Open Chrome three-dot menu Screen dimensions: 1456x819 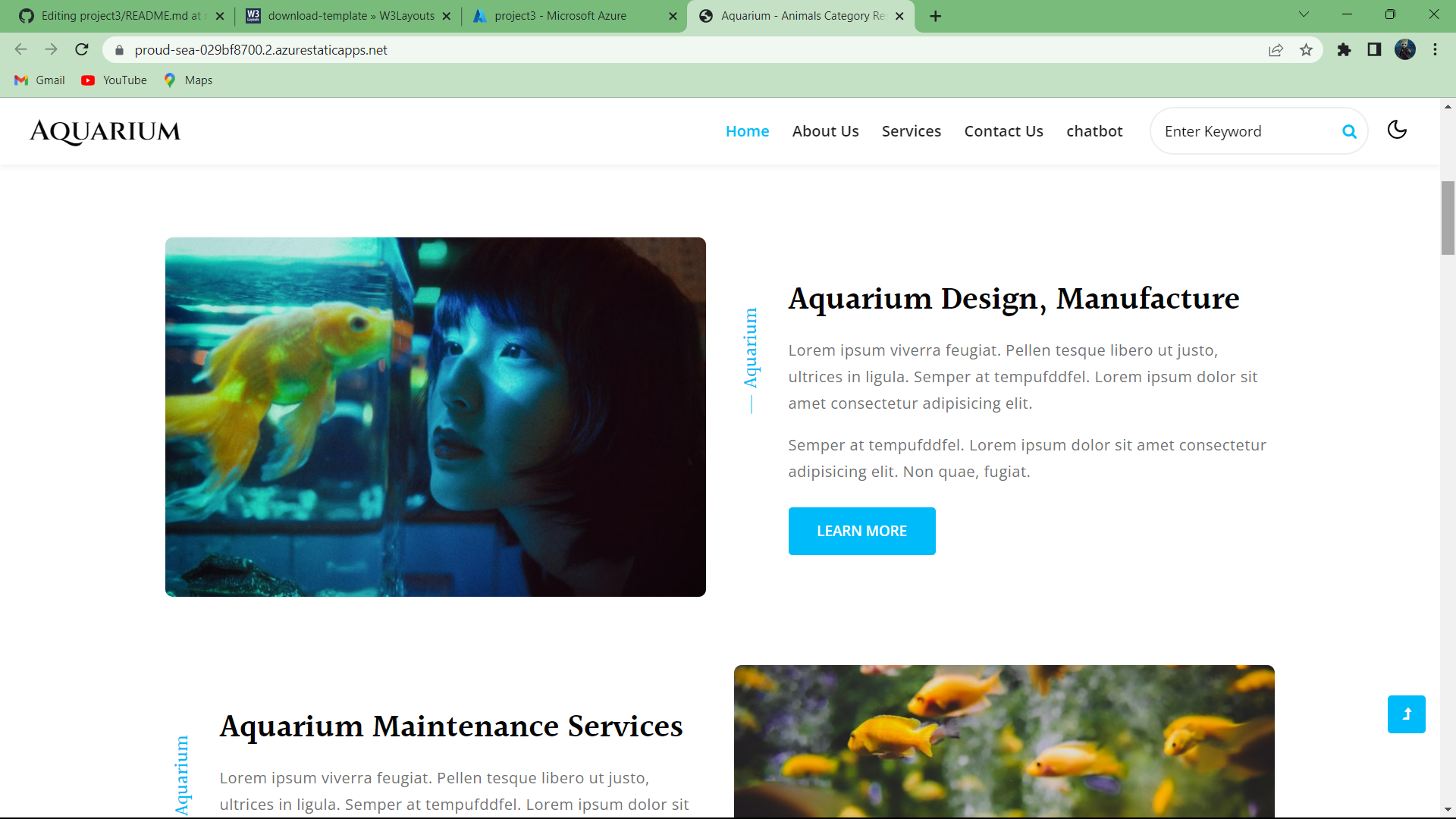(1435, 50)
